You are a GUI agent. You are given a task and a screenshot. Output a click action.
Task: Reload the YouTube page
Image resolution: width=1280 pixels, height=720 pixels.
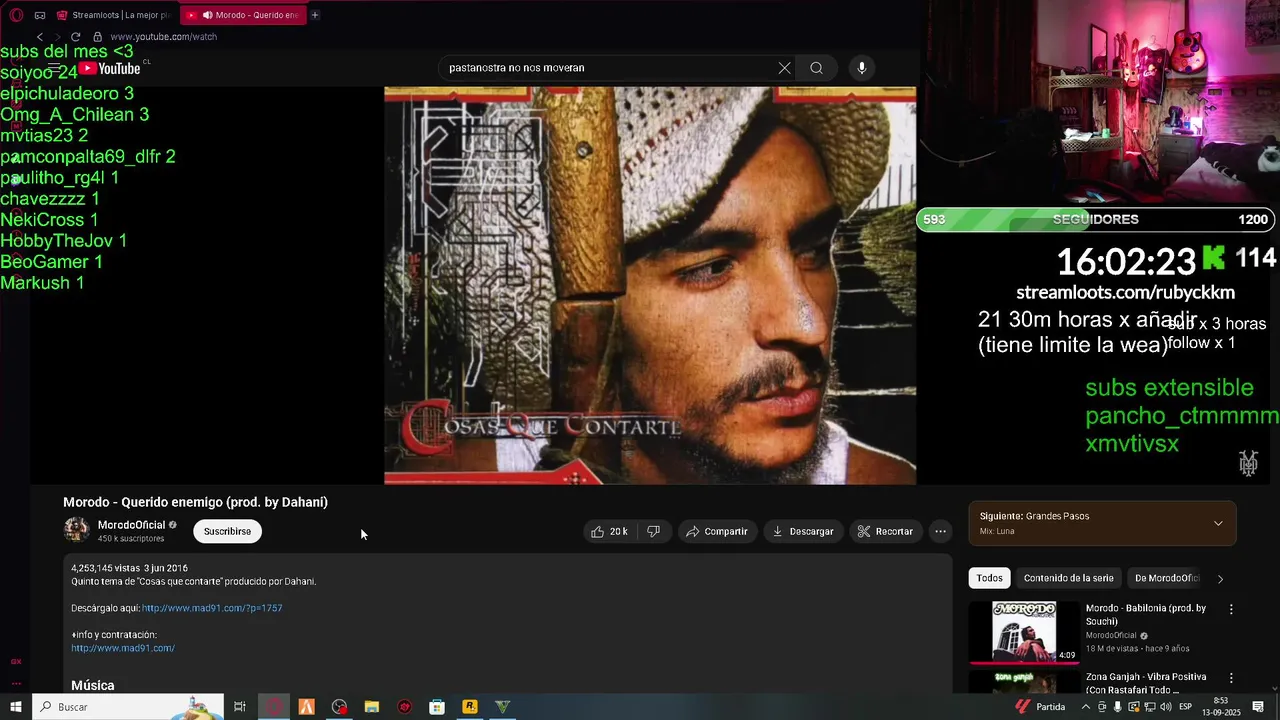click(x=75, y=37)
